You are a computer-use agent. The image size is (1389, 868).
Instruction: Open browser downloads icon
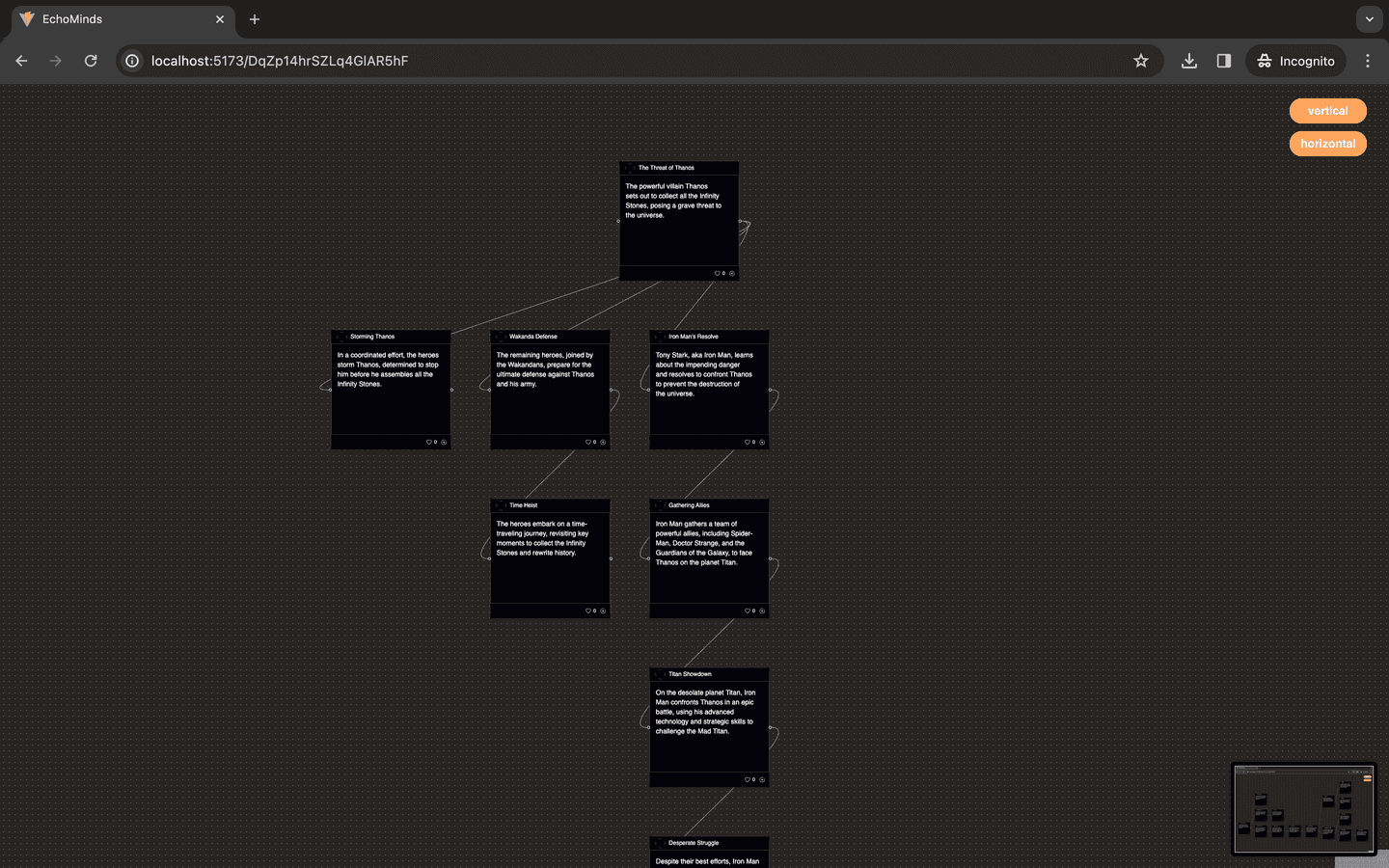click(x=1189, y=61)
